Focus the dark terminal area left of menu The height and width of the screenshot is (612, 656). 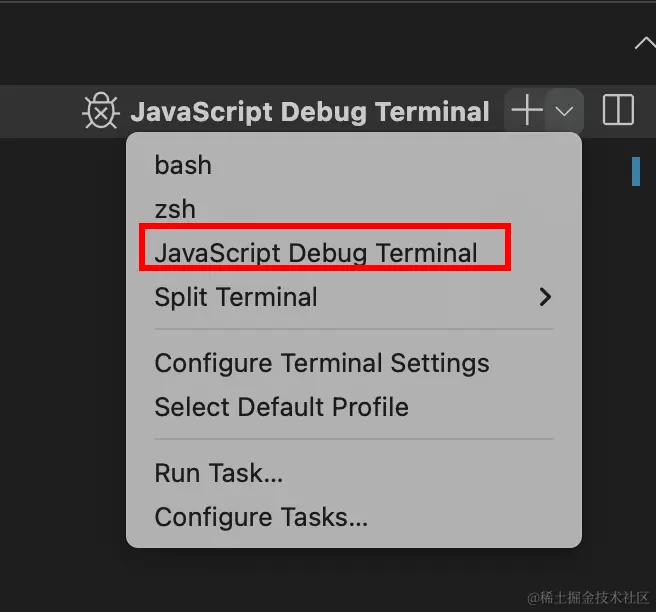[x=60, y=350]
